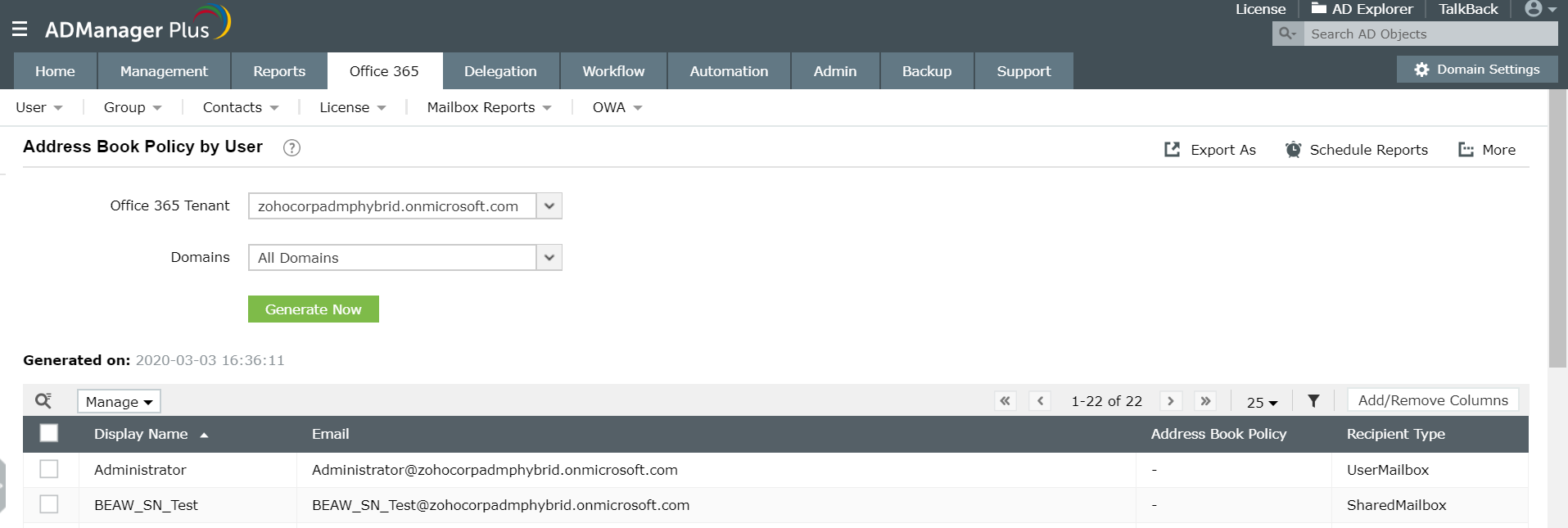Click the Domain Settings button label

click(1489, 70)
